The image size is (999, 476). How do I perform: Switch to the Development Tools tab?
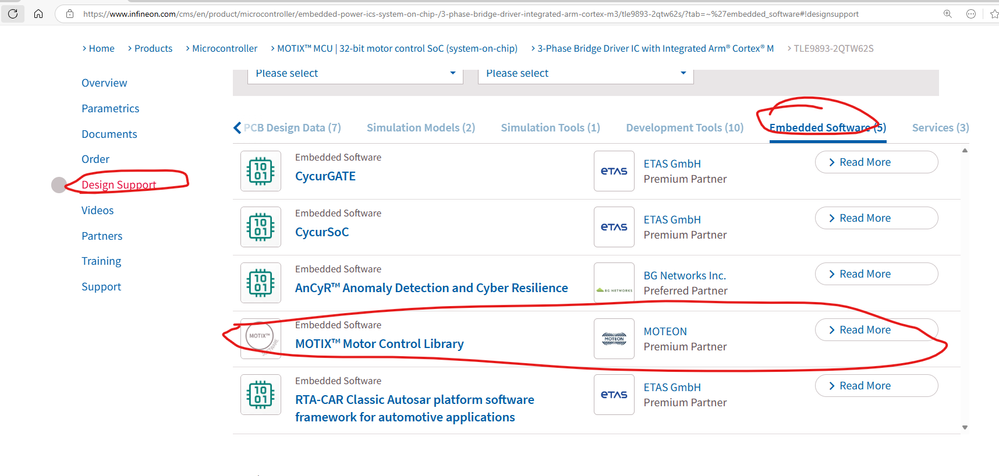684,128
